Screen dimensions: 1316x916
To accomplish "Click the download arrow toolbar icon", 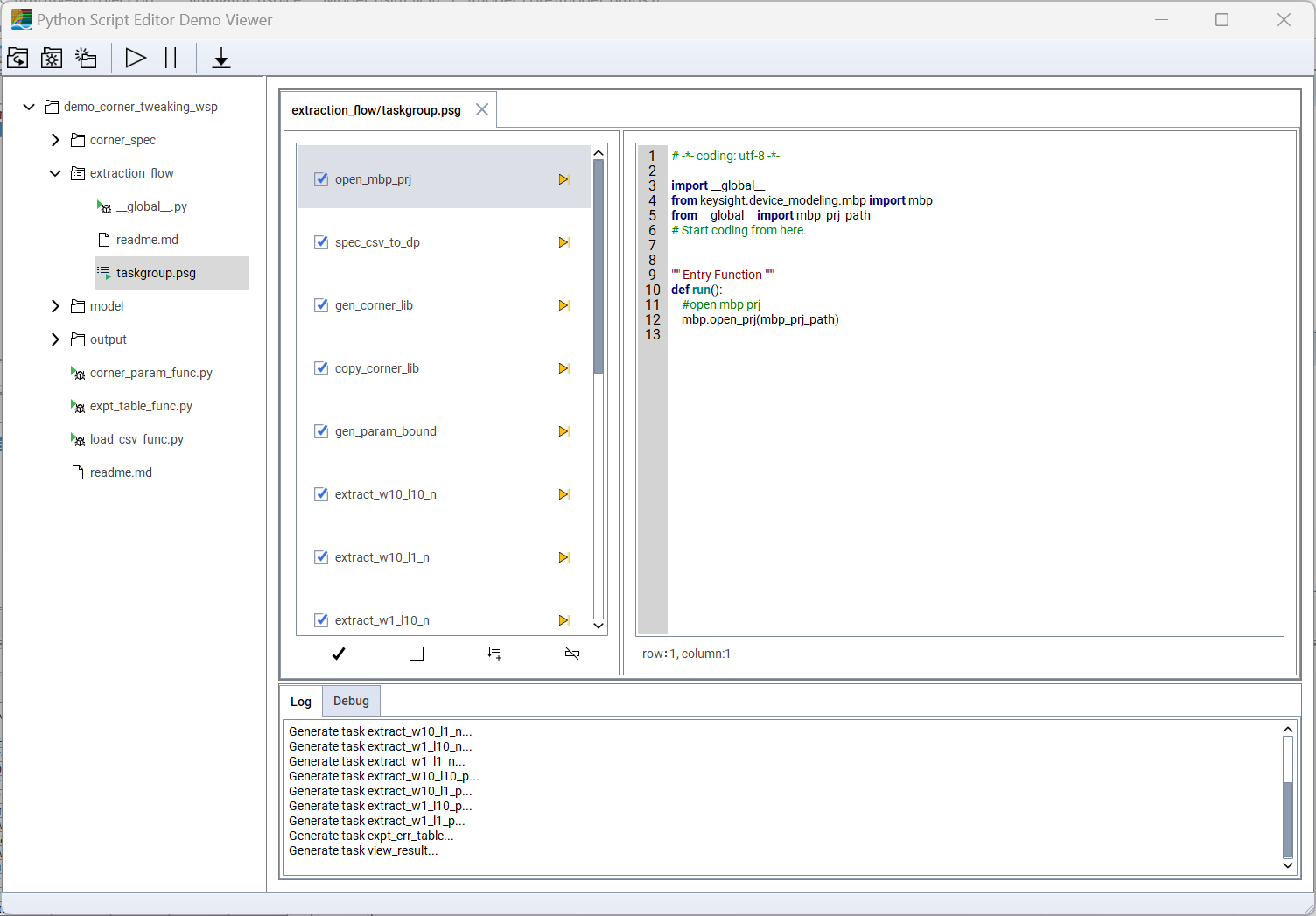I will (221, 59).
